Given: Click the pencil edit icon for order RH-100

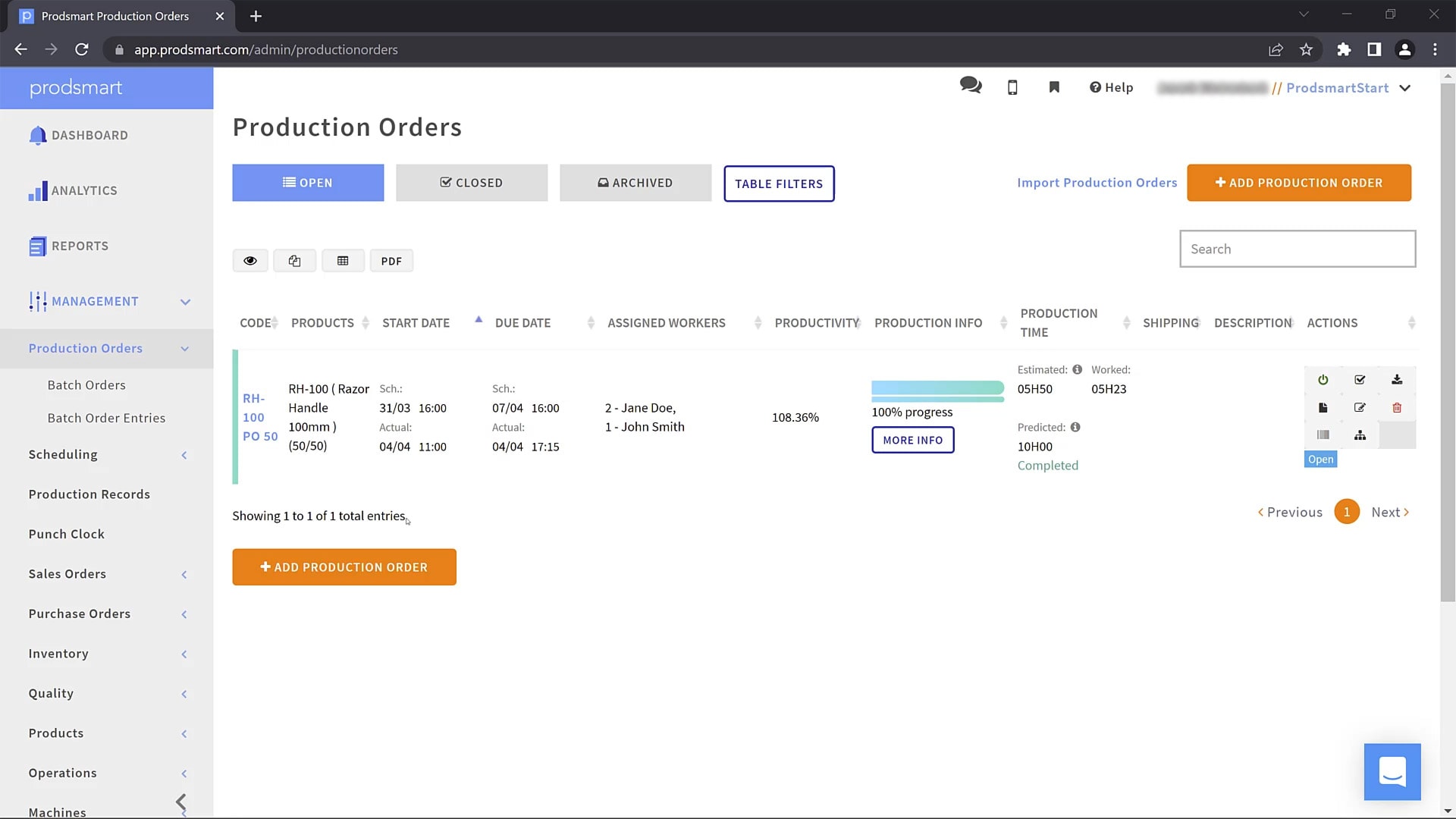Looking at the screenshot, I should tap(1360, 408).
